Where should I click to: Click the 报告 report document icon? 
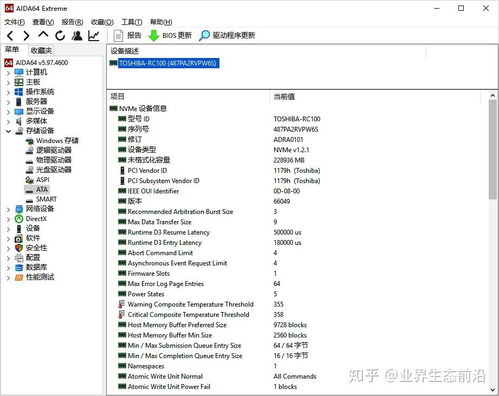[x=118, y=35]
